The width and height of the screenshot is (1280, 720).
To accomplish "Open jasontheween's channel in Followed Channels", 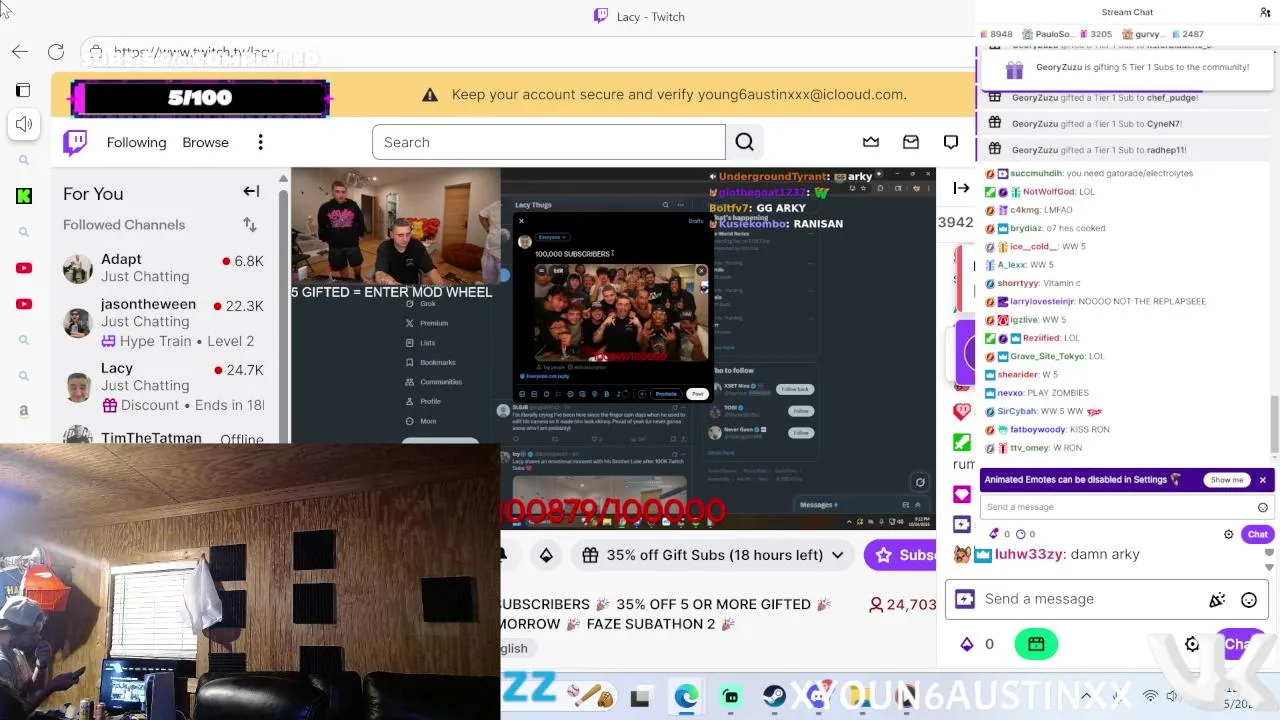I will pyautogui.click(x=164, y=322).
